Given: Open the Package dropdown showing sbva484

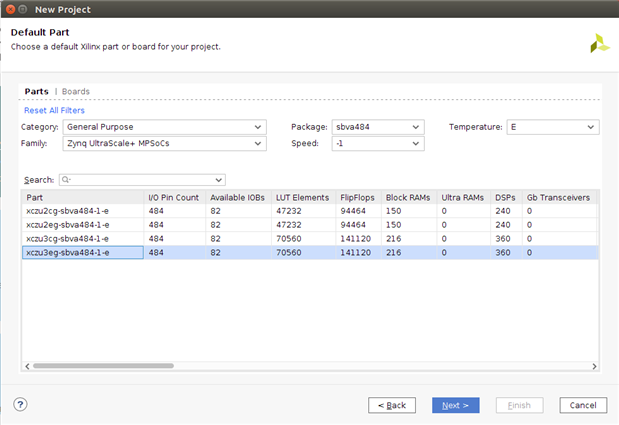Looking at the screenshot, I should [x=377, y=127].
